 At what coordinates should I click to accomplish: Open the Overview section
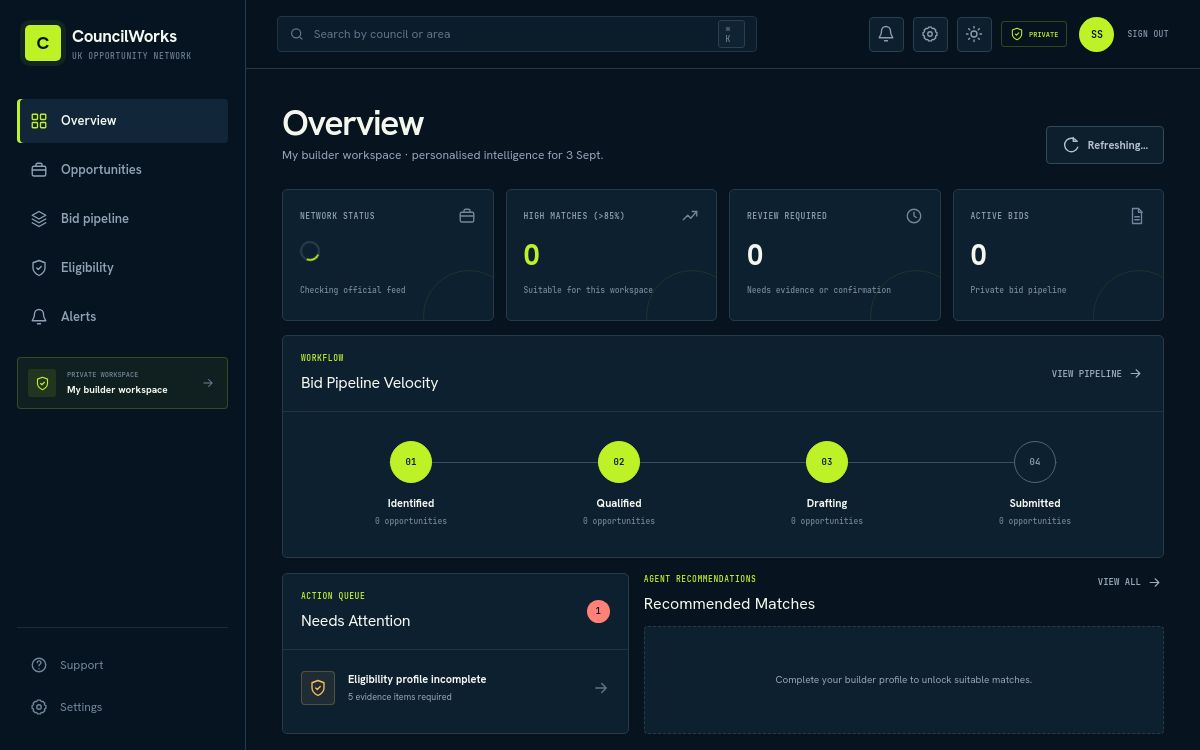(123, 121)
